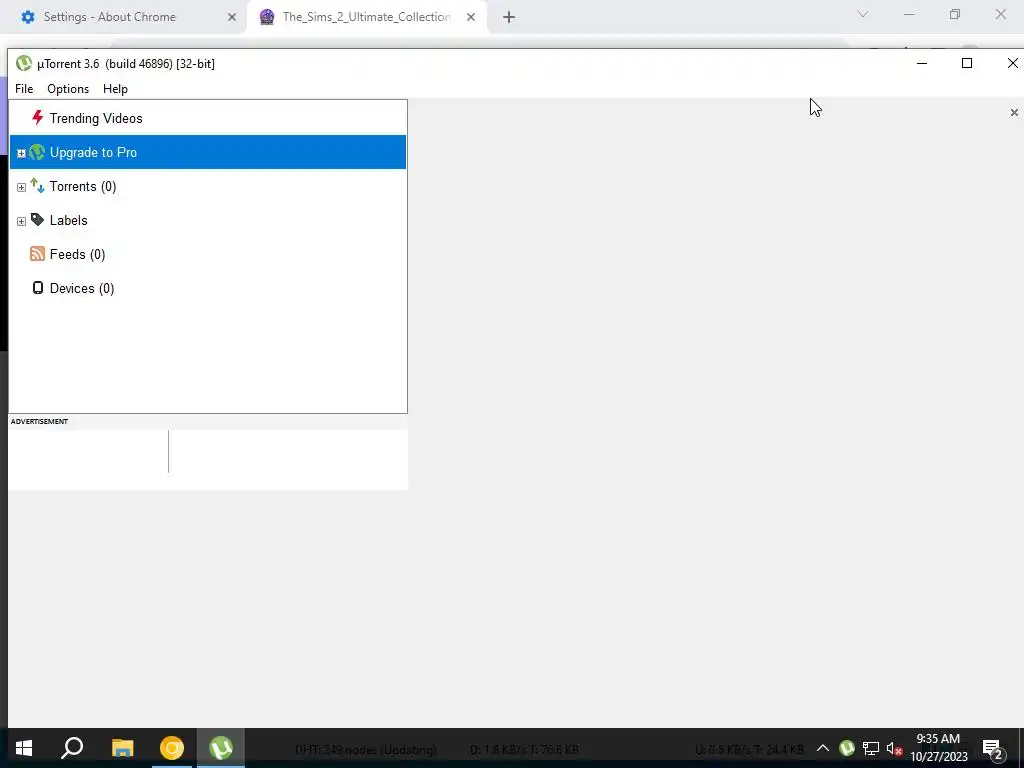The height and width of the screenshot is (768, 1024).
Task: Open Windows taskbar search
Action: (72, 748)
